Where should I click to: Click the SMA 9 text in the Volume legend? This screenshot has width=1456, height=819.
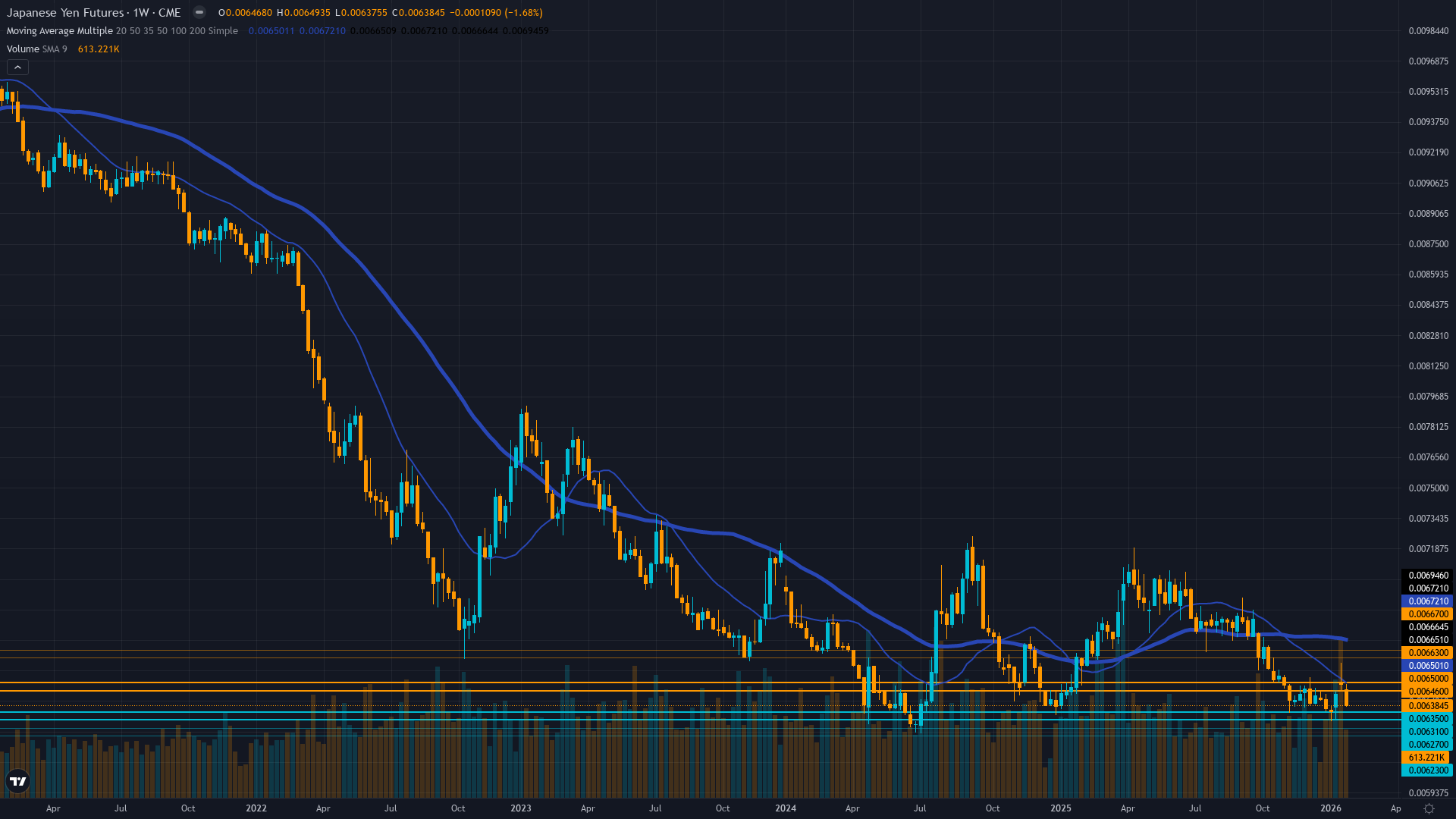pyautogui.click(x=55, y=49)
